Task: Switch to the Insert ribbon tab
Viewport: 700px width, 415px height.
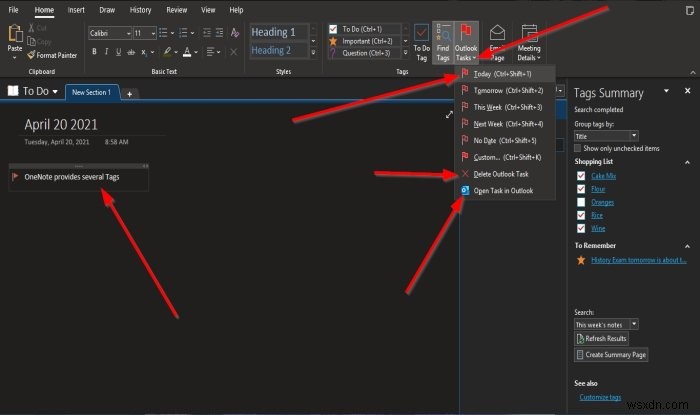Action: click(x=77, y=10)
